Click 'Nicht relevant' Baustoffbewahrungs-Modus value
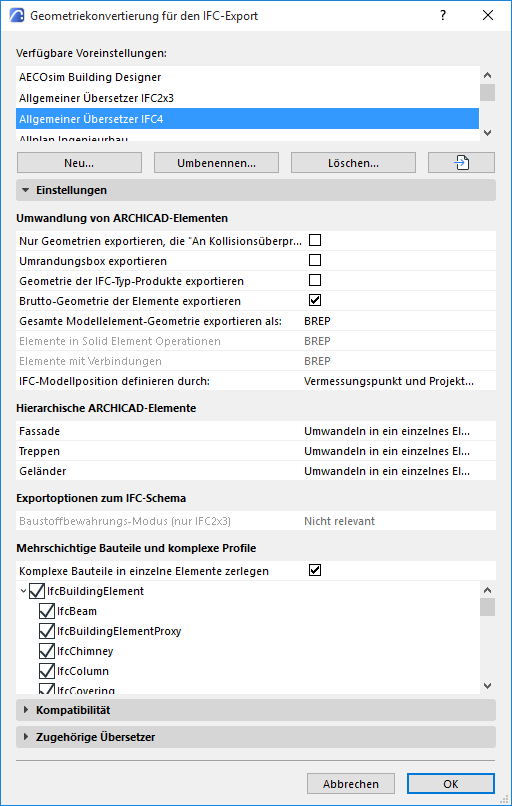This screenshot has height=806, width=512. [x=339, y=521]
